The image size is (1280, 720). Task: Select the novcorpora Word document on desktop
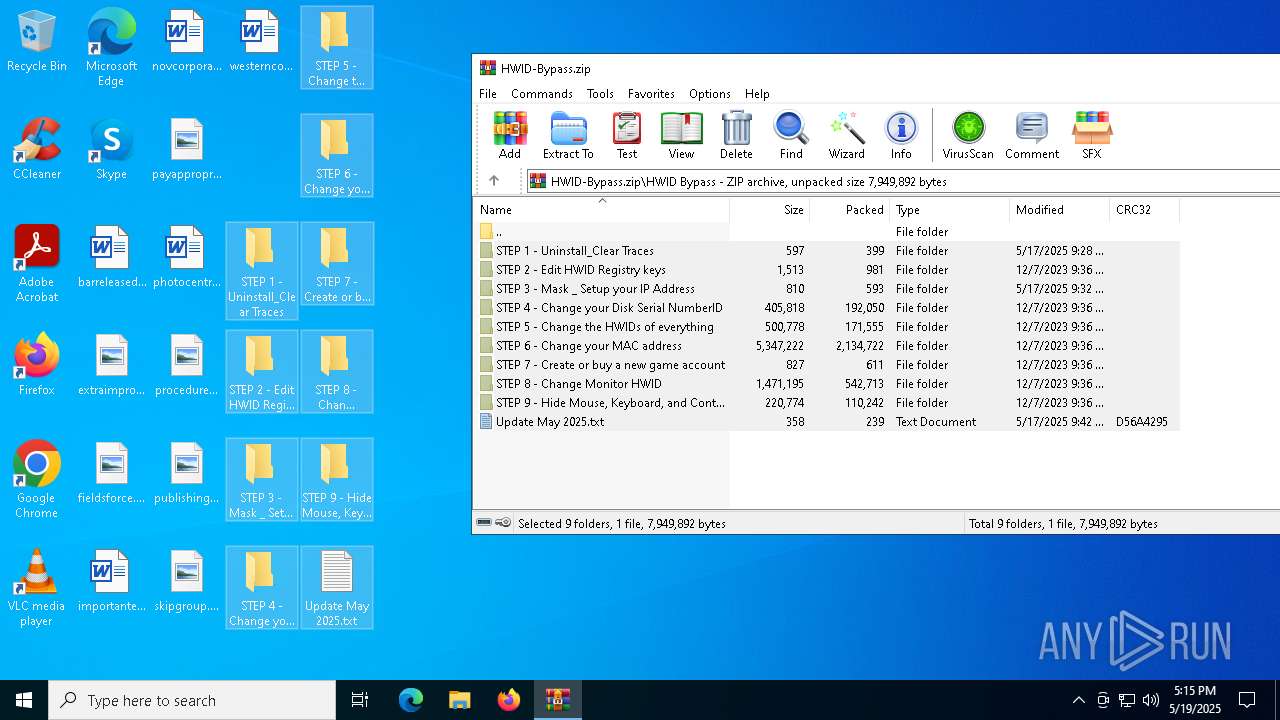pyautogui.click(x=186, y=42)
